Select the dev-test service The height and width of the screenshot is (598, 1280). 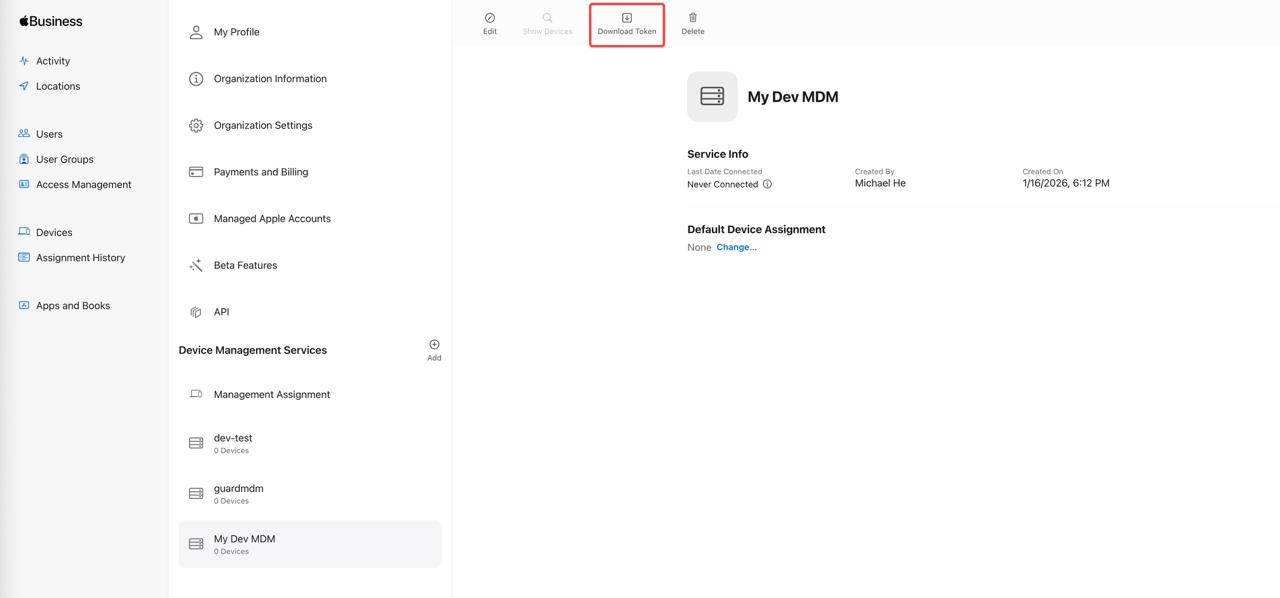tap(310, 443)
